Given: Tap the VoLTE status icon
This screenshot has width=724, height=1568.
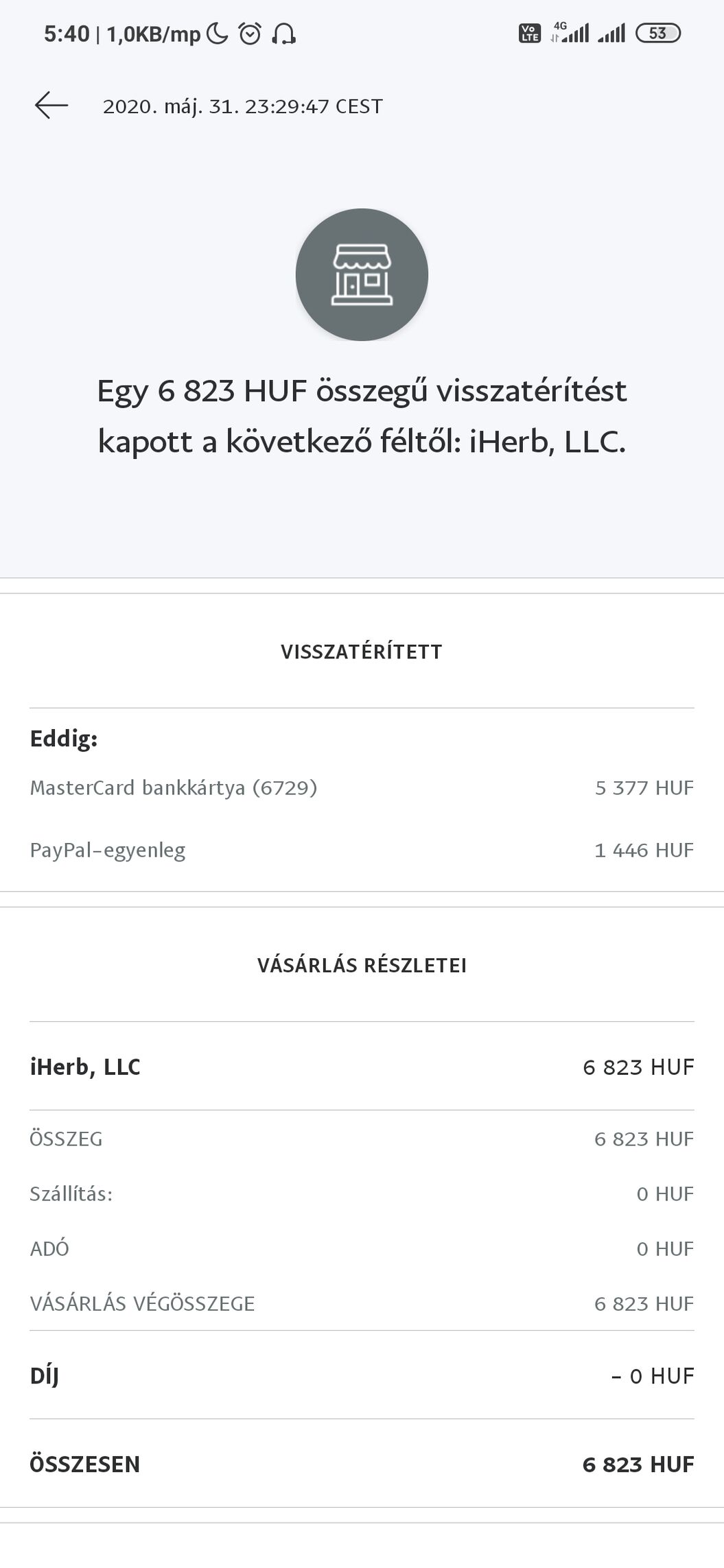Looking at the screenshot, I should pyautogui.click(x=529, y=33).
